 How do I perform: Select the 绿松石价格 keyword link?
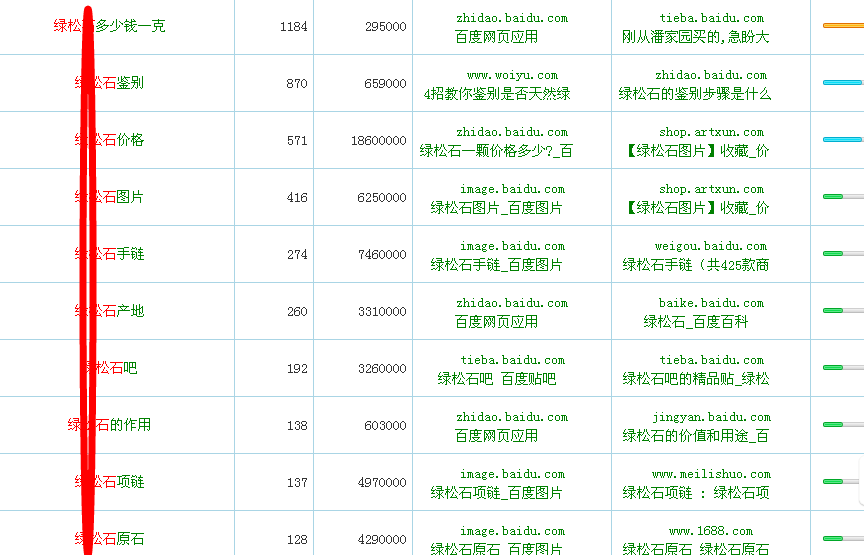110,140
